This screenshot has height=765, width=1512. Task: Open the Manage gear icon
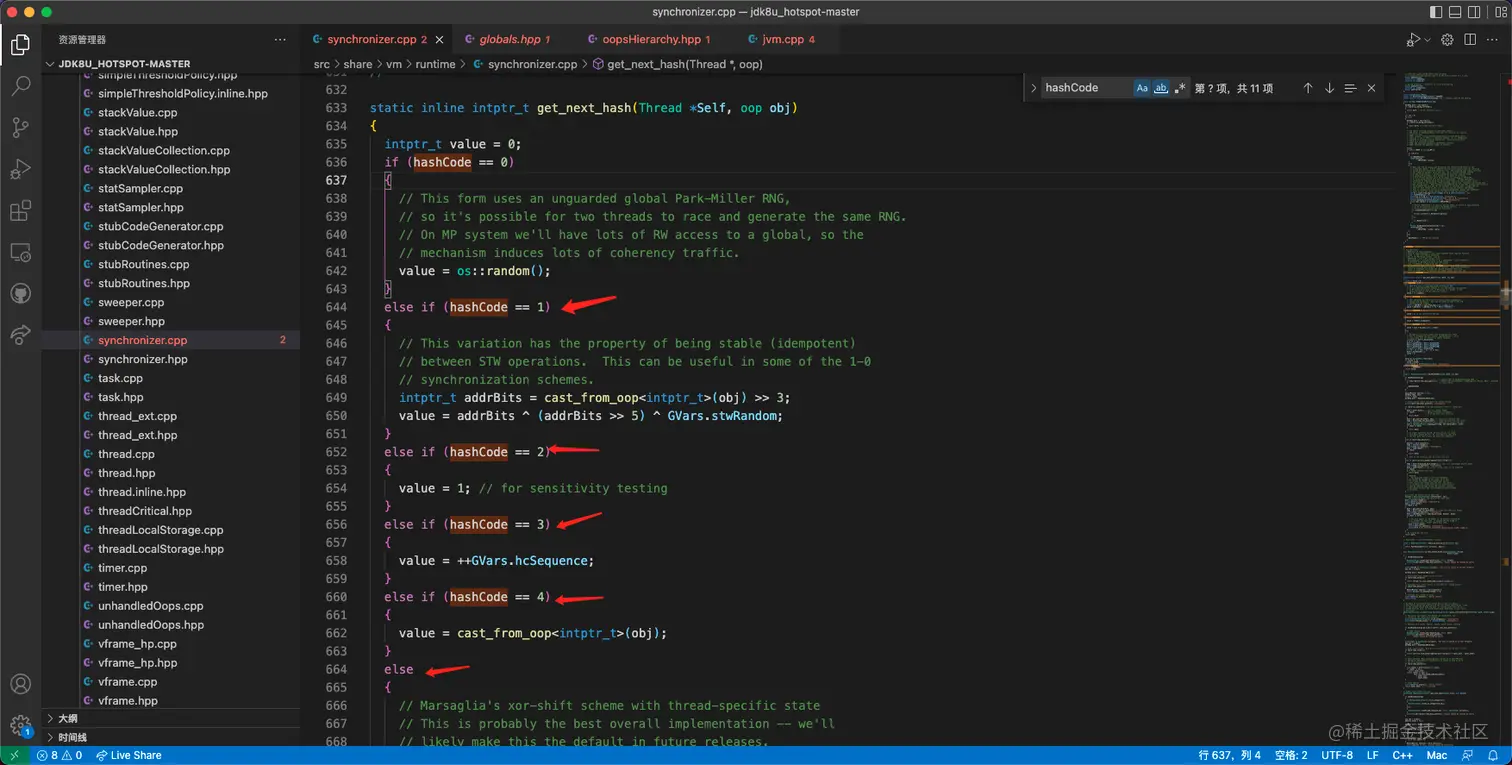tap(20, 725)
